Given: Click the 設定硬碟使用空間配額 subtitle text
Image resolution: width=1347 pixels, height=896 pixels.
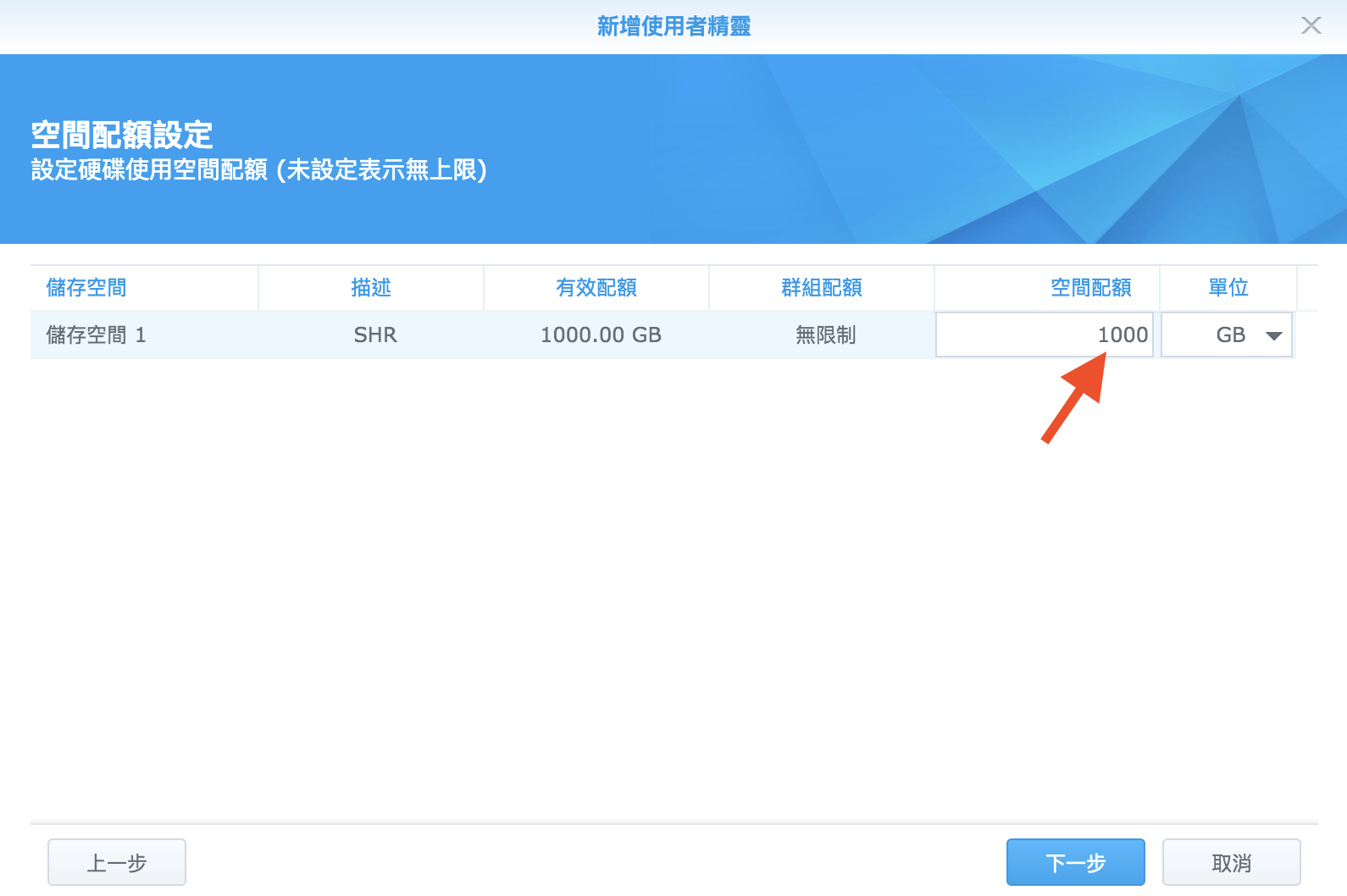Looking at the screenshot, I should [258, 170].
